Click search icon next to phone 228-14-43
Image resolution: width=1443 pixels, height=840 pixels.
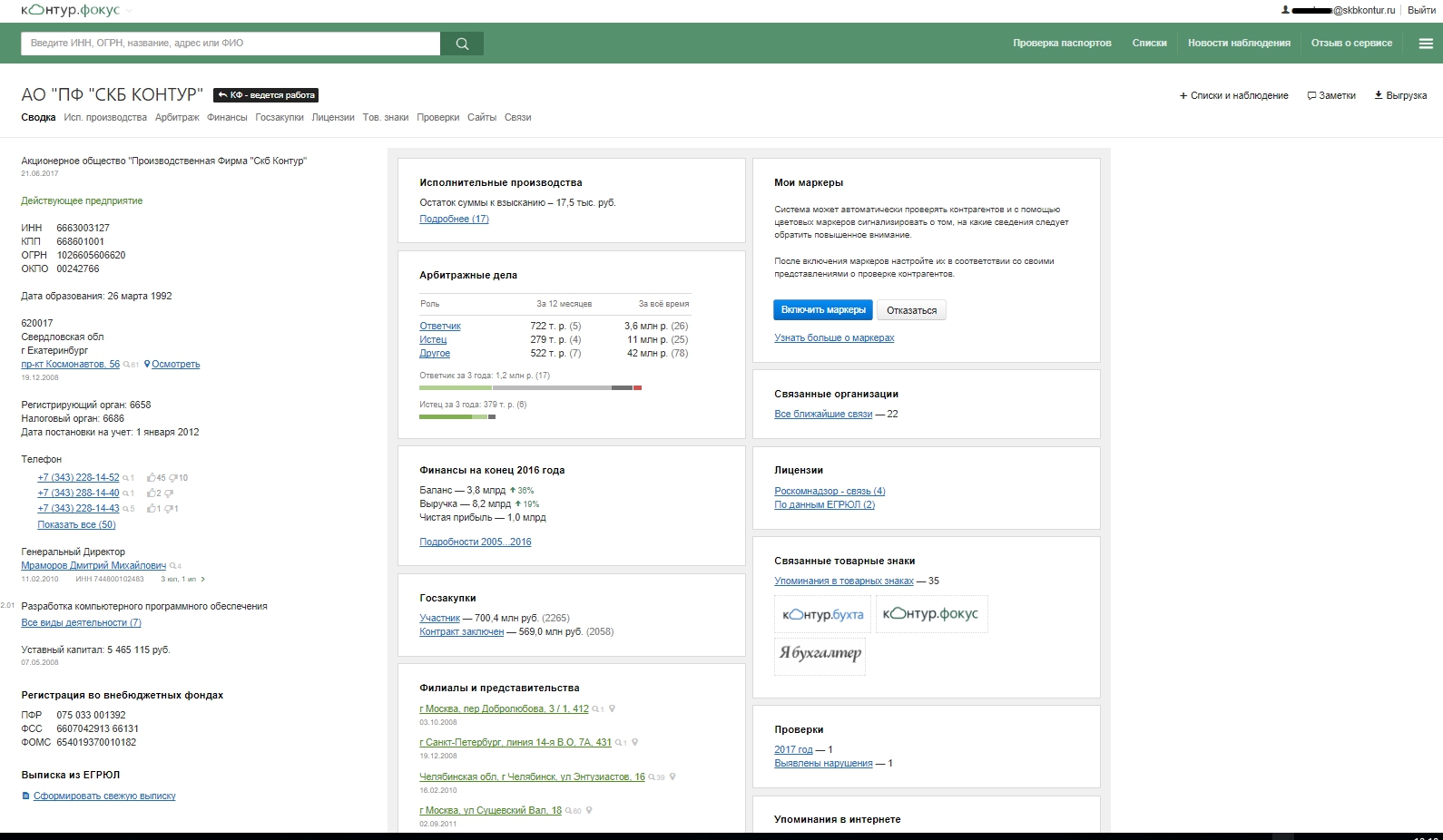pyautogui.click(x=125, y=509)
